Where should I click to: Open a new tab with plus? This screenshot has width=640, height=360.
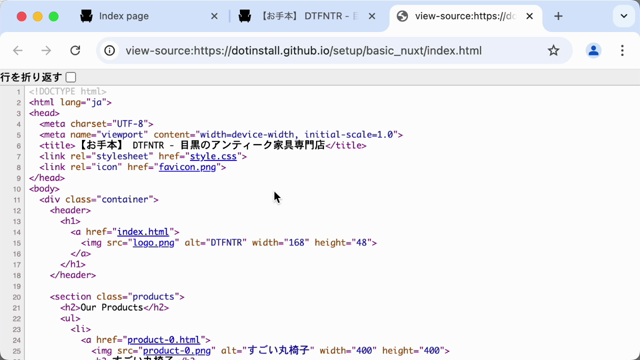click(x=558, y=16)
